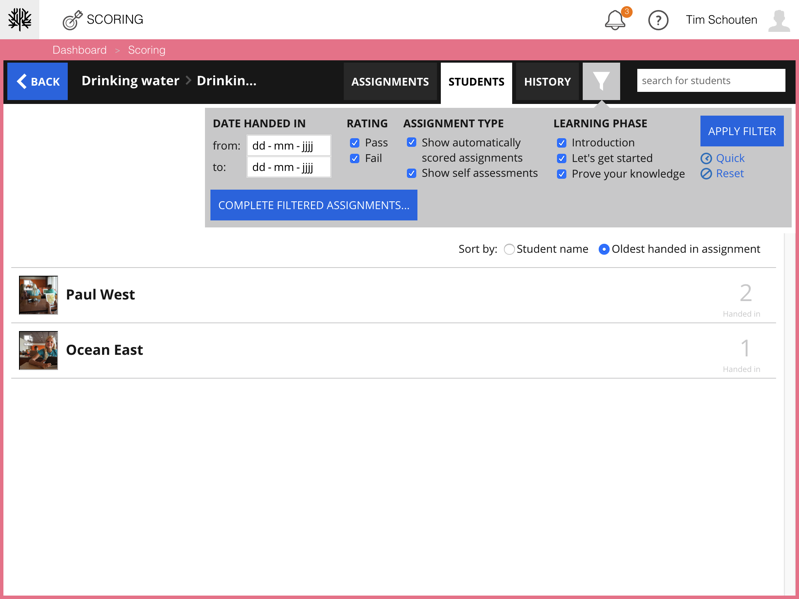Open the Scoring breadcrumb link
The width and height of the screenshot is (799, 599).
pos(146,50)
